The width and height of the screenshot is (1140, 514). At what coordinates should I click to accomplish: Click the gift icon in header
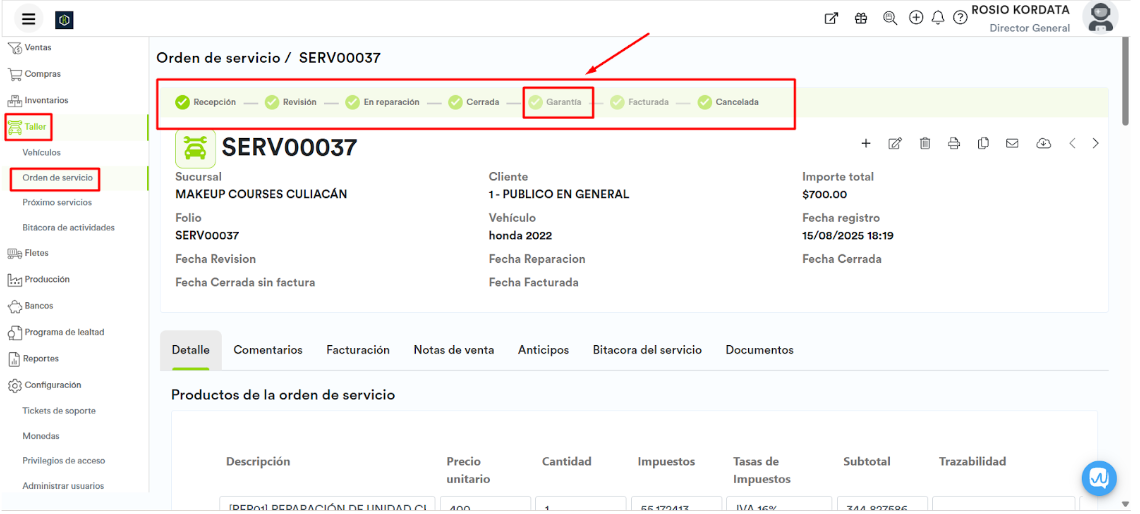pos(861,18)
